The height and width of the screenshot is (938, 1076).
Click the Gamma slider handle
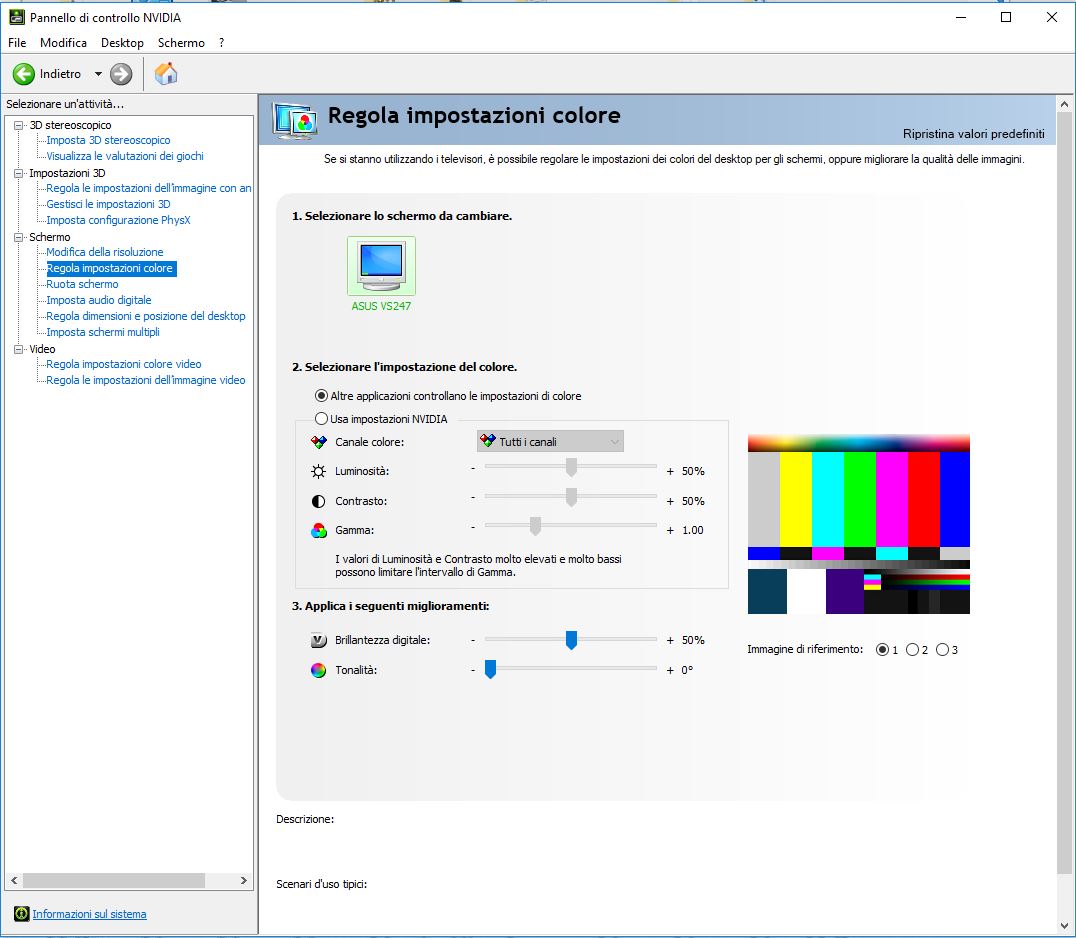(x=535, y=527)
